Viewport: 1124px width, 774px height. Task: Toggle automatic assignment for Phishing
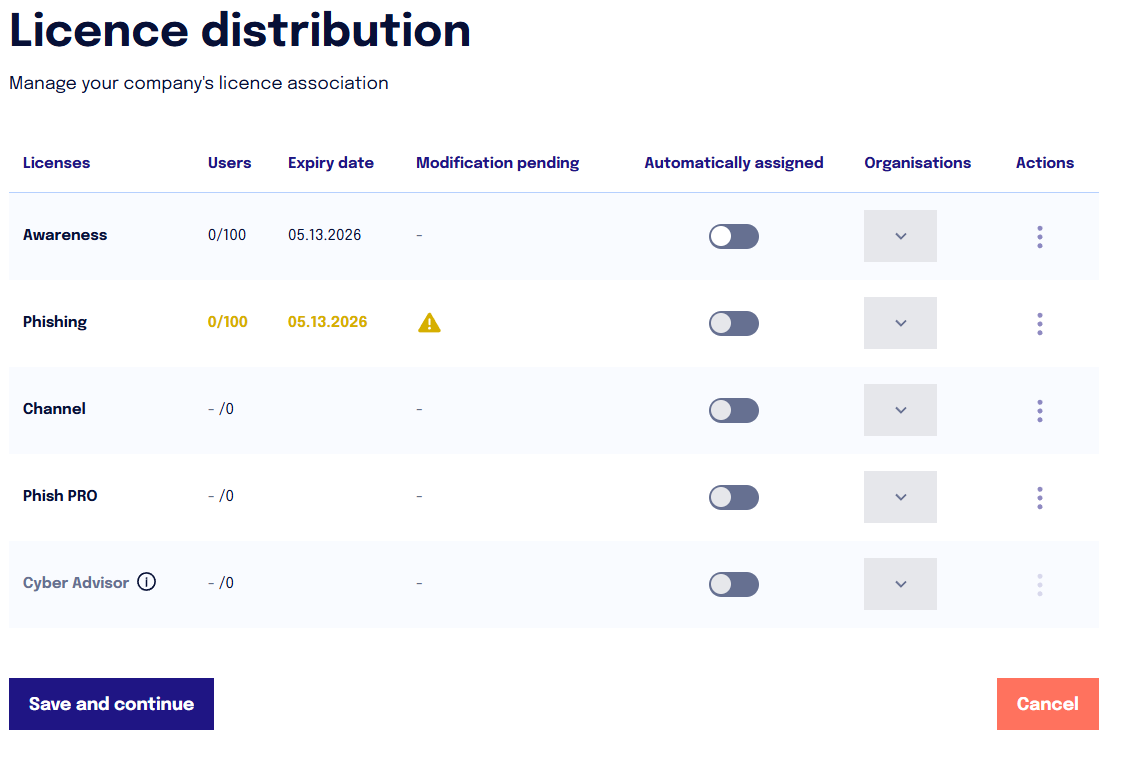[x=733, y=323]
